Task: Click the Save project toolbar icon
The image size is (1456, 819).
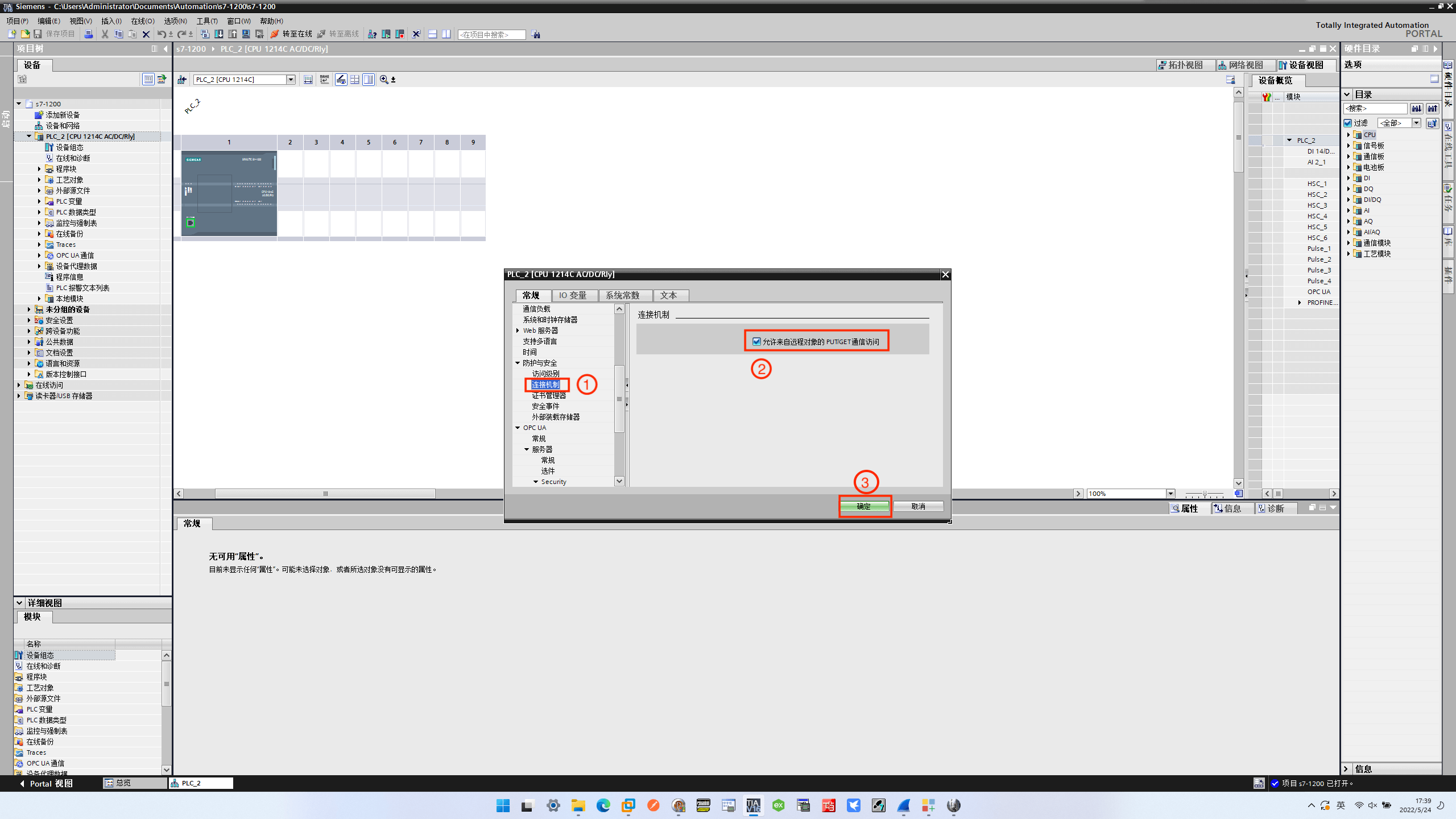Action: pos(37,34)
